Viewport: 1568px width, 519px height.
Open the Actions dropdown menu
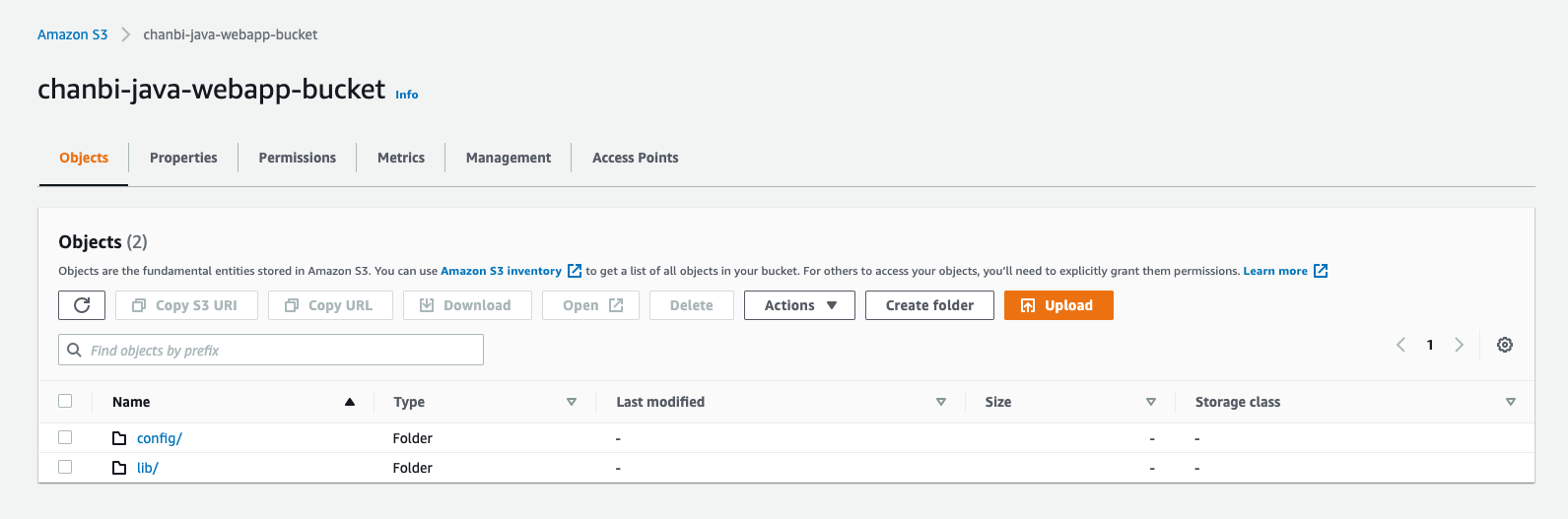click(x=799, y=305)
